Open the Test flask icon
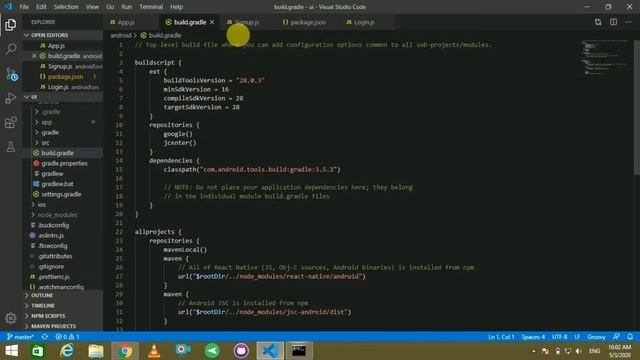 pyautogui.click(x=11, y=147)
